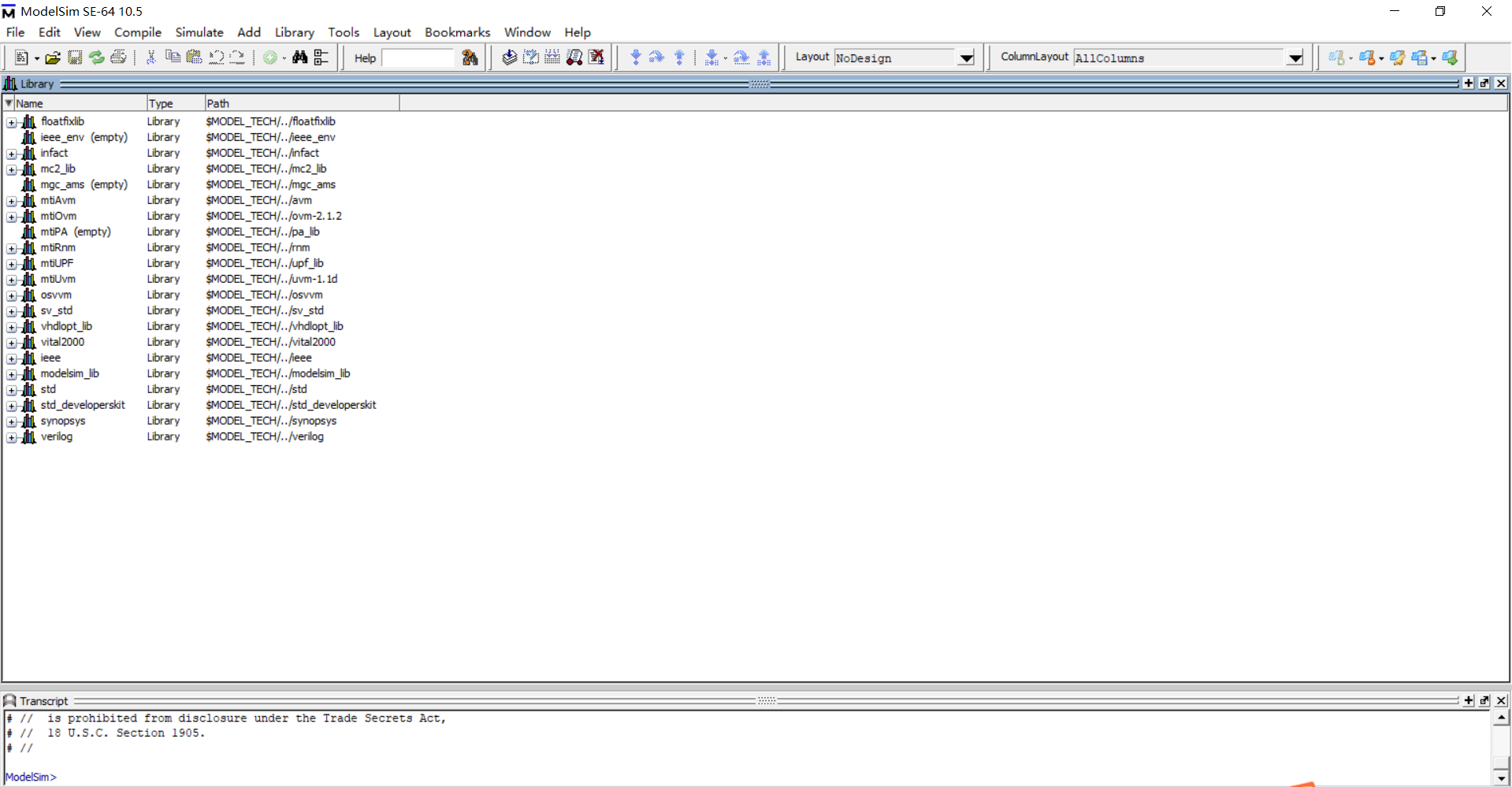1512x787 pixels.
Task: Undock the Transcript pane
Action: [1485, 700]
